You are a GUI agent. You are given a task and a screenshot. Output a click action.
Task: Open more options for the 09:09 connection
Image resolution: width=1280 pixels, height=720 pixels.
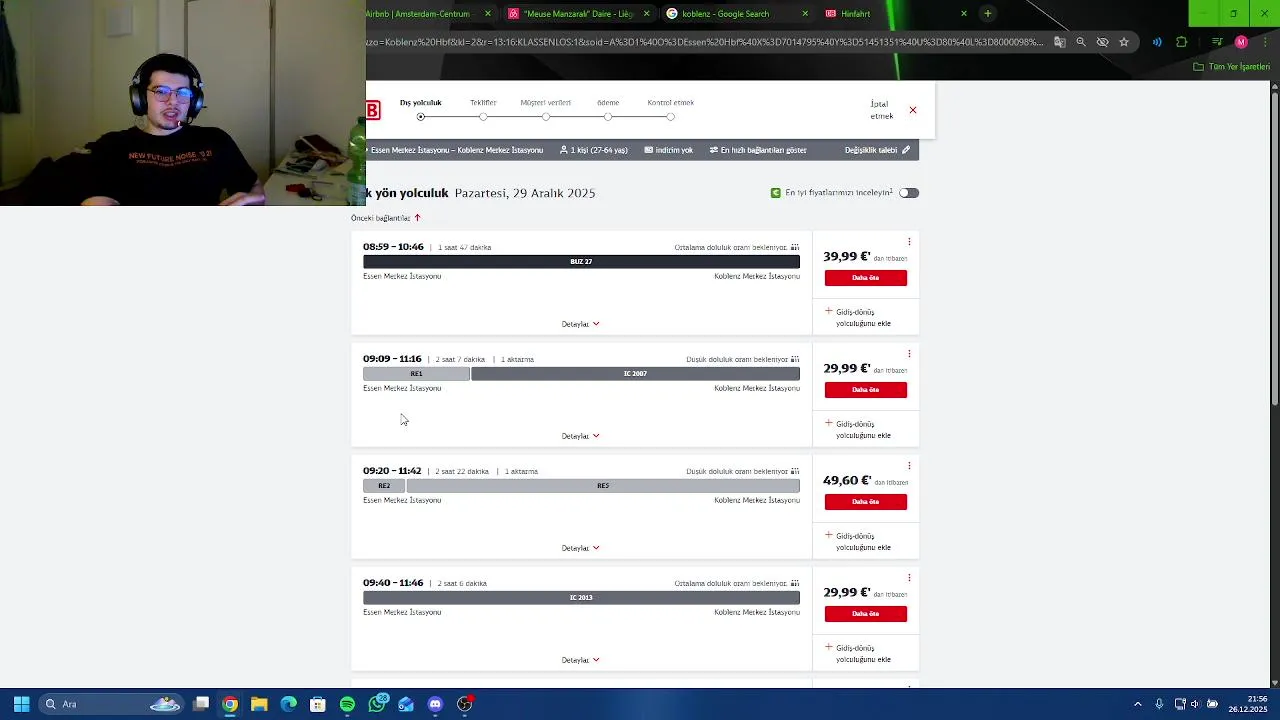tap(909, 354)
